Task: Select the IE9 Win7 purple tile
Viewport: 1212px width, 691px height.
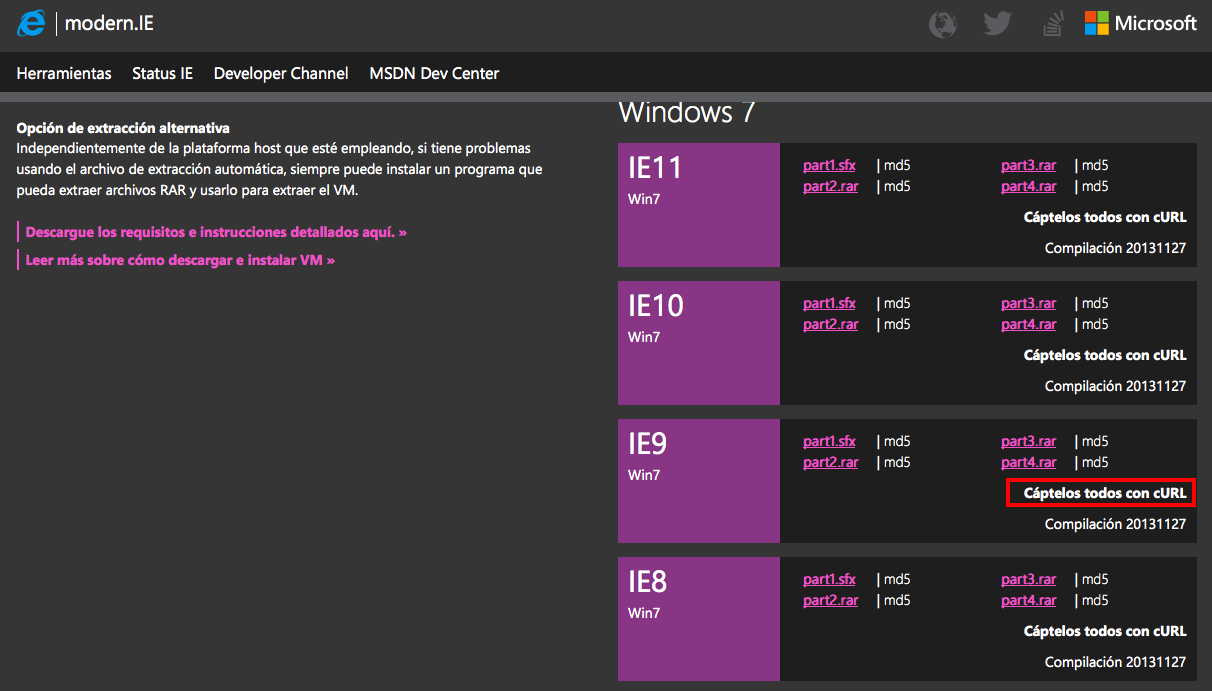Action: click(699, 481)
